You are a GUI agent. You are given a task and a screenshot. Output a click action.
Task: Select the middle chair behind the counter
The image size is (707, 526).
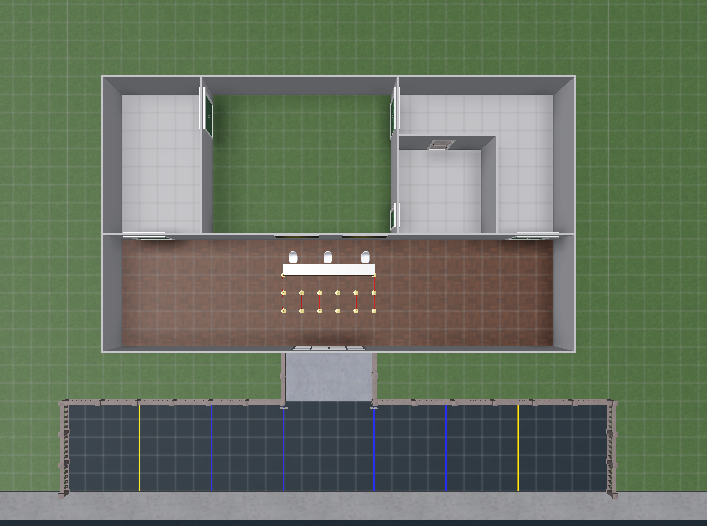[x=328, y=257]
